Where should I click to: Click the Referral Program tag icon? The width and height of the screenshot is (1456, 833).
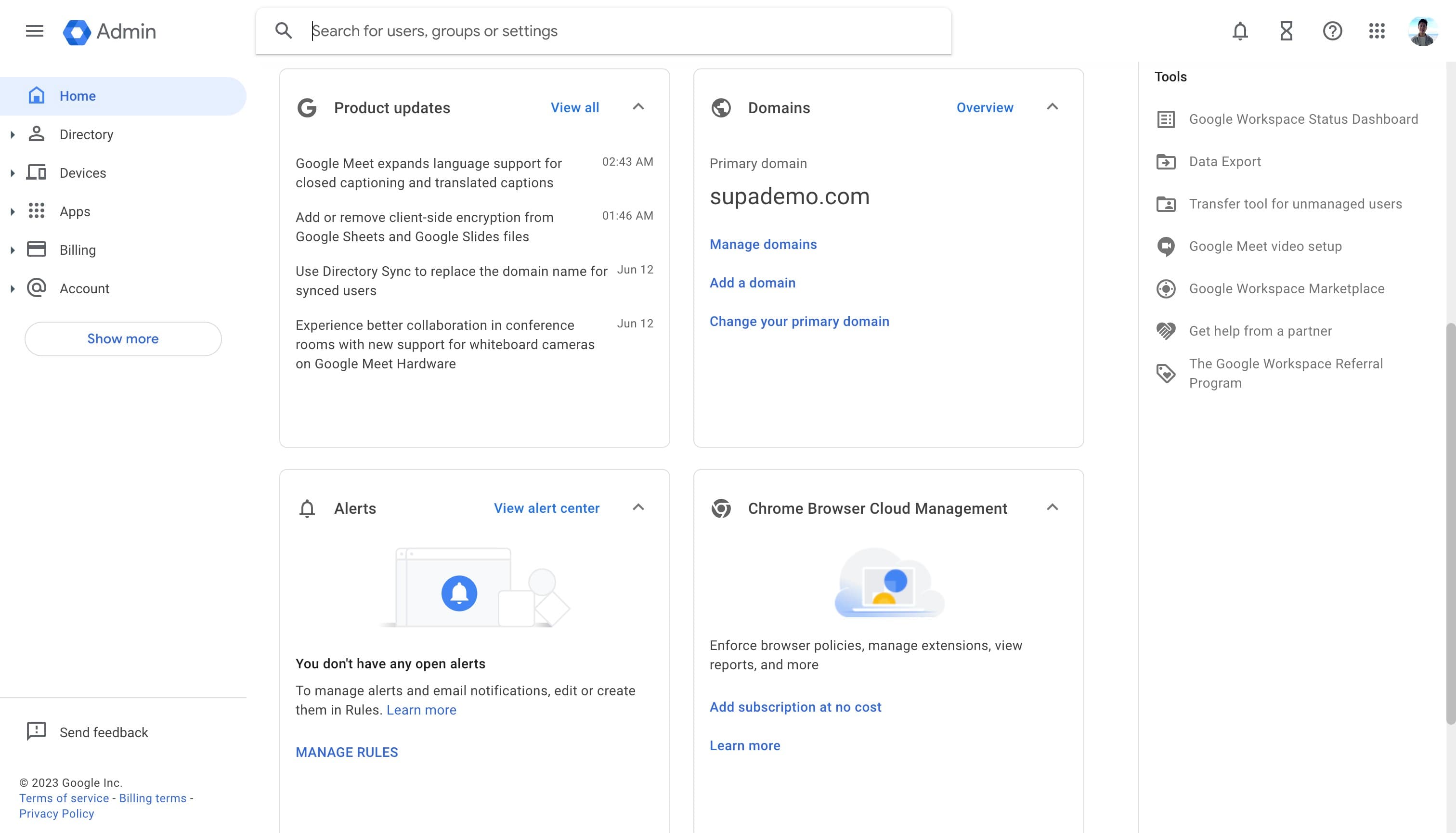point(1165,374)
